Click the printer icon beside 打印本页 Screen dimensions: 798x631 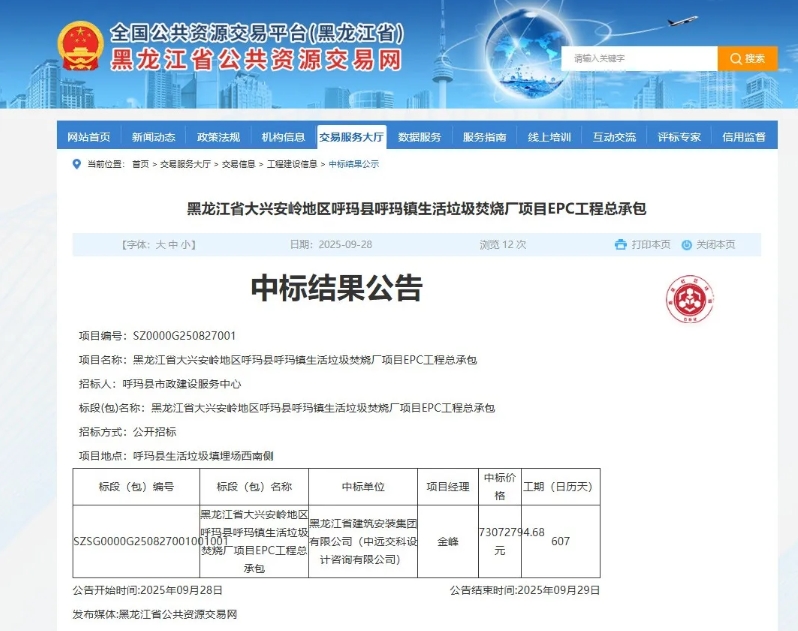[x=620, y=244]
